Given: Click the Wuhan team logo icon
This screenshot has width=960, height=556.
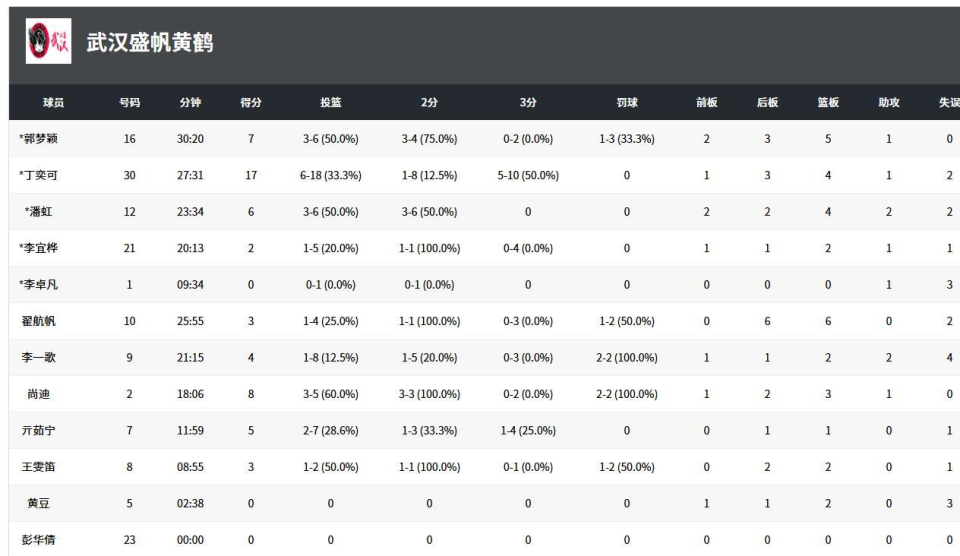Looking at the screenshot, I should (49, 43).
